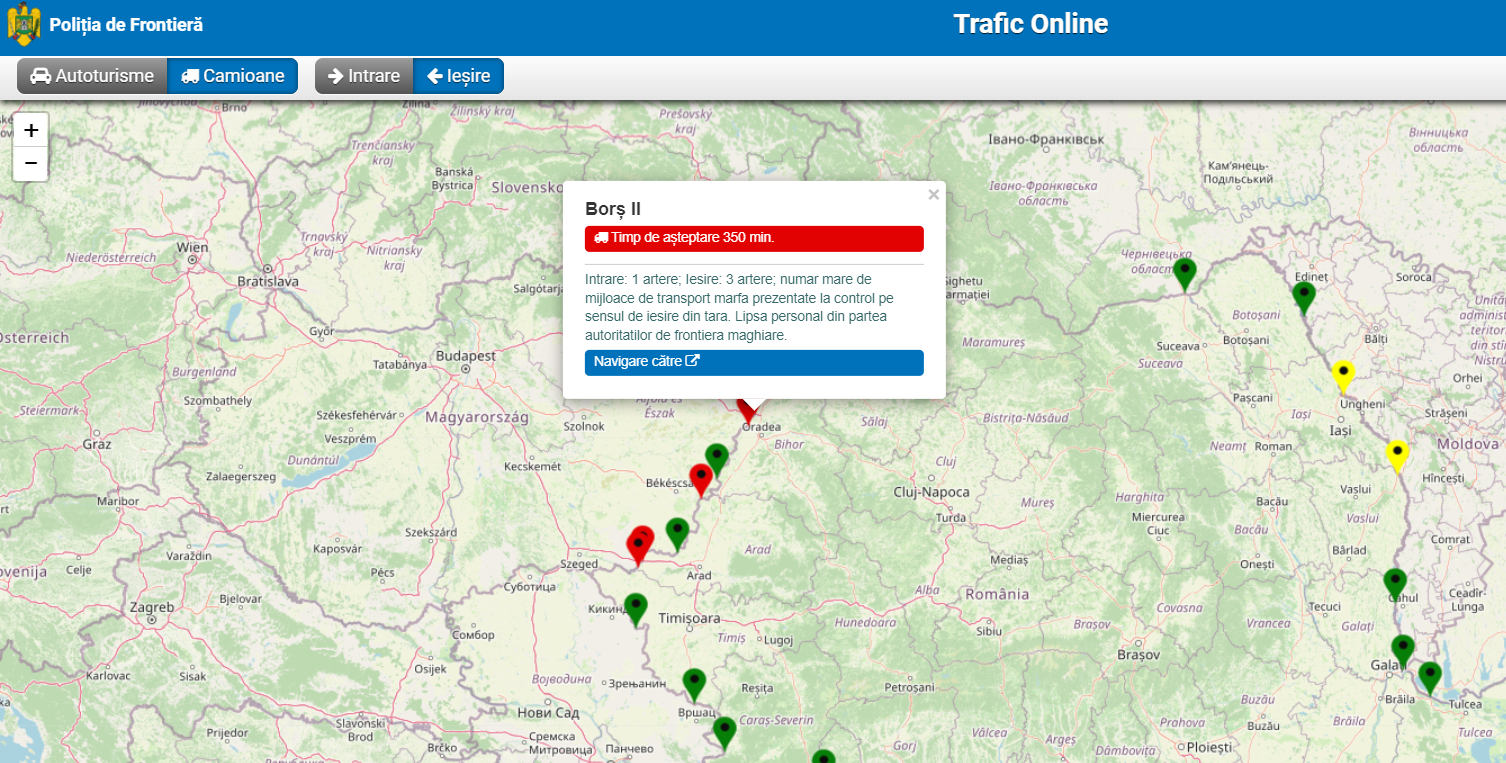Click the red marker near Békéscsaba

tap(701, 478)
